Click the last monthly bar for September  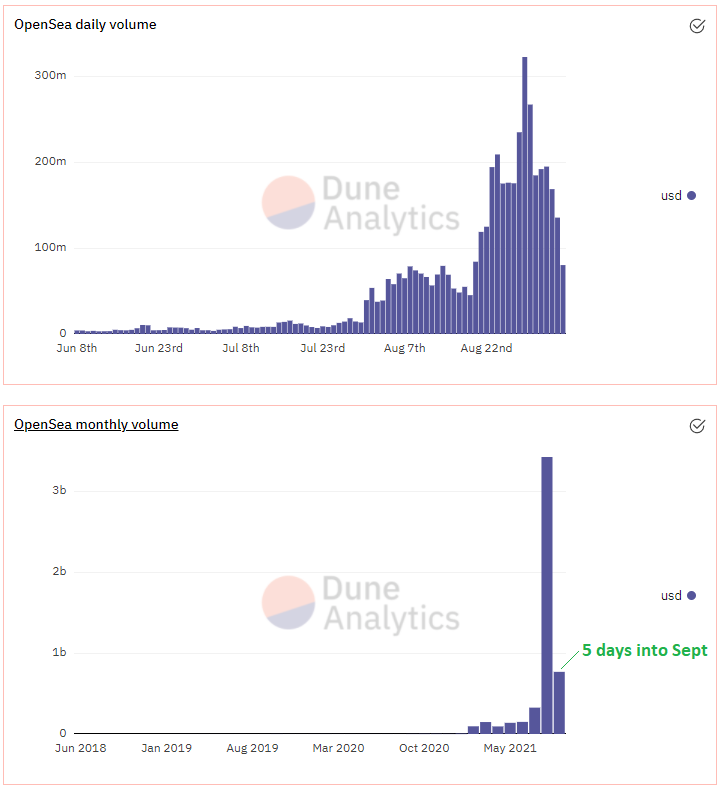point(559,702)
